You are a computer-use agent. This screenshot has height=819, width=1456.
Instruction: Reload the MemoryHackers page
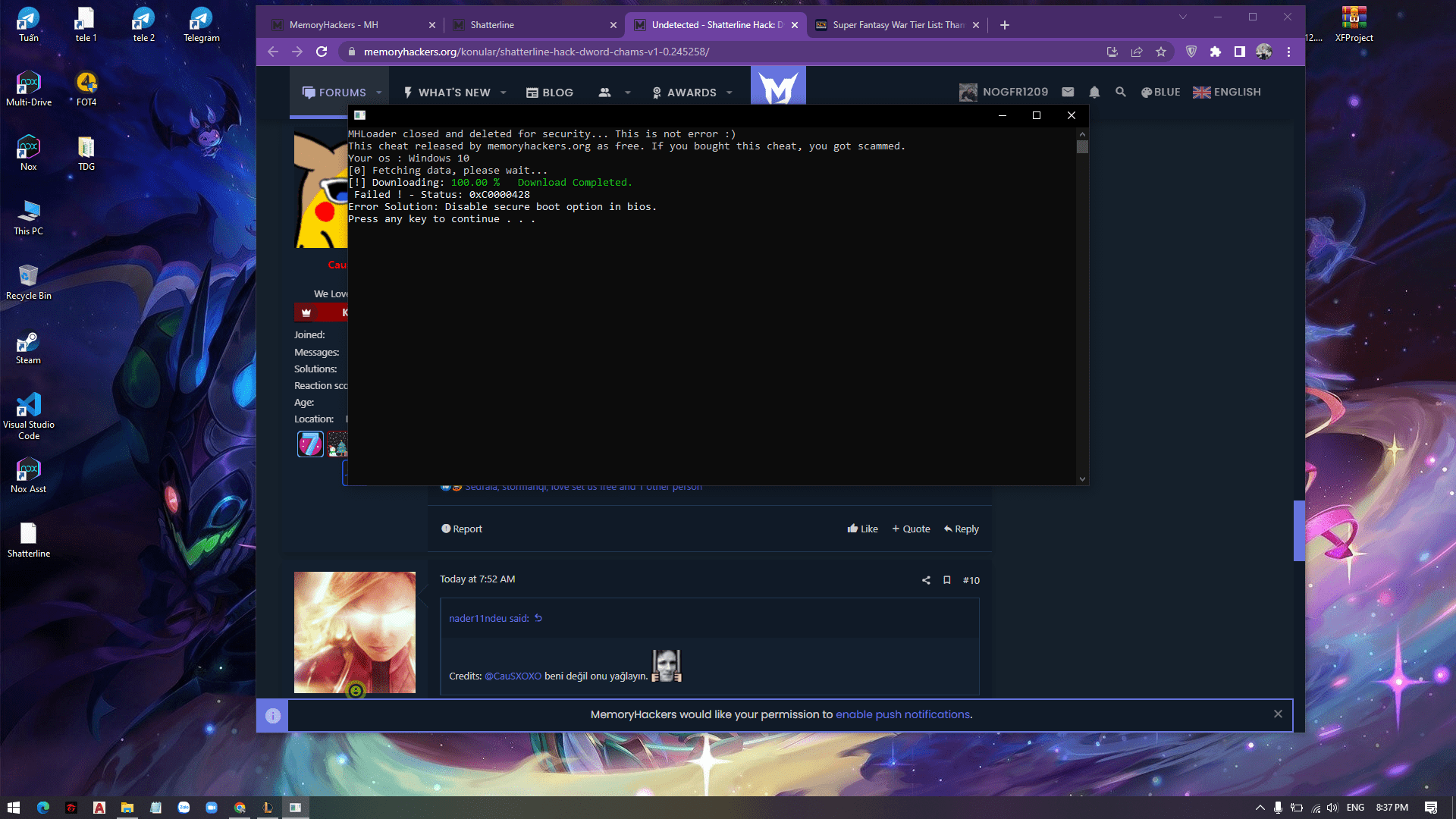click(322, 52)
